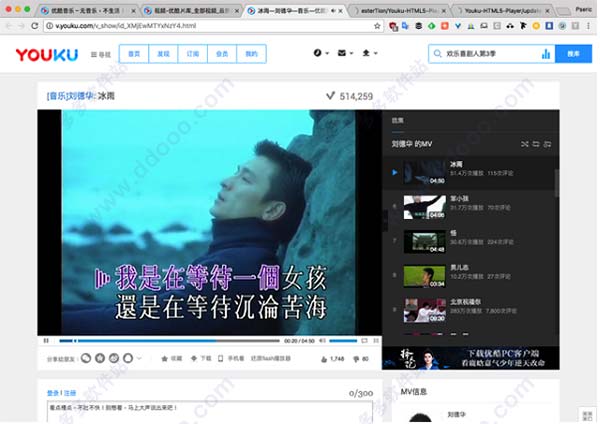Enter fullscreen with the player's fullscreen icon
The width and height of the screenshot is (600, 424).
(376, 341)
